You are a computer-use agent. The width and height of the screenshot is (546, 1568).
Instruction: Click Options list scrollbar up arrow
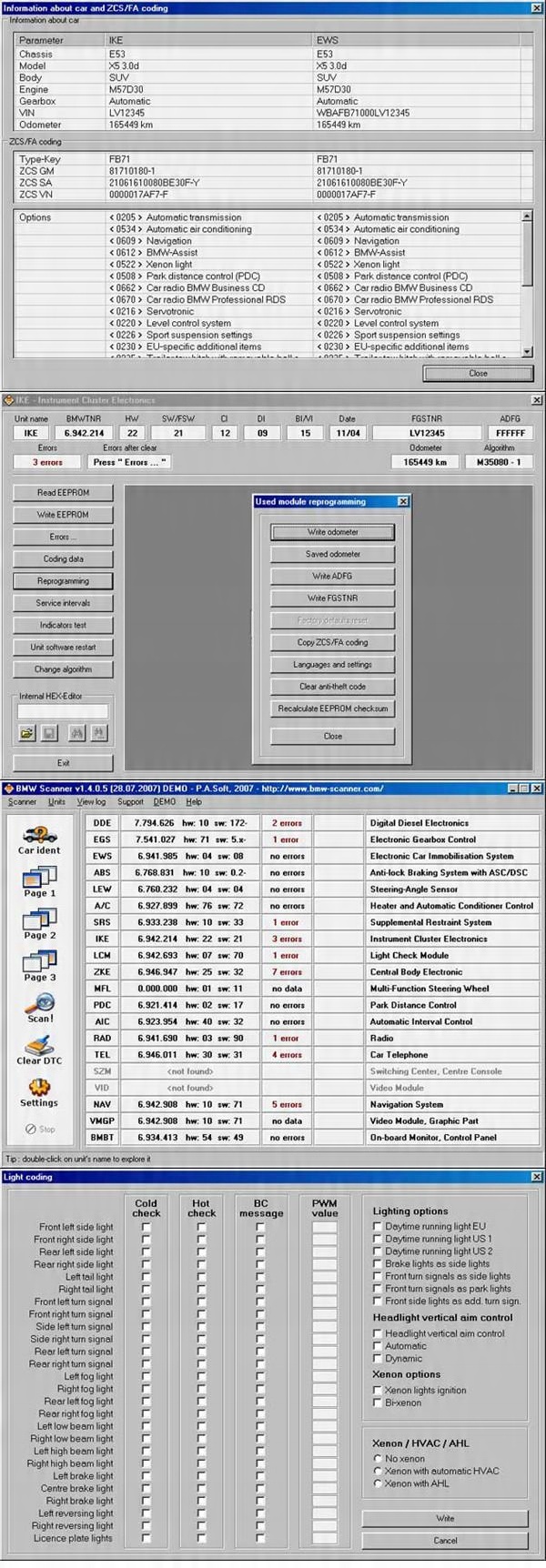[527, 216]
